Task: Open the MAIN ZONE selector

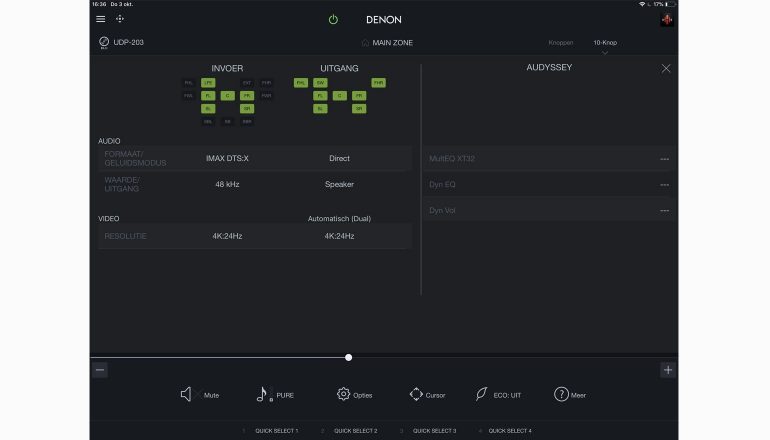Action: [386, 43]
